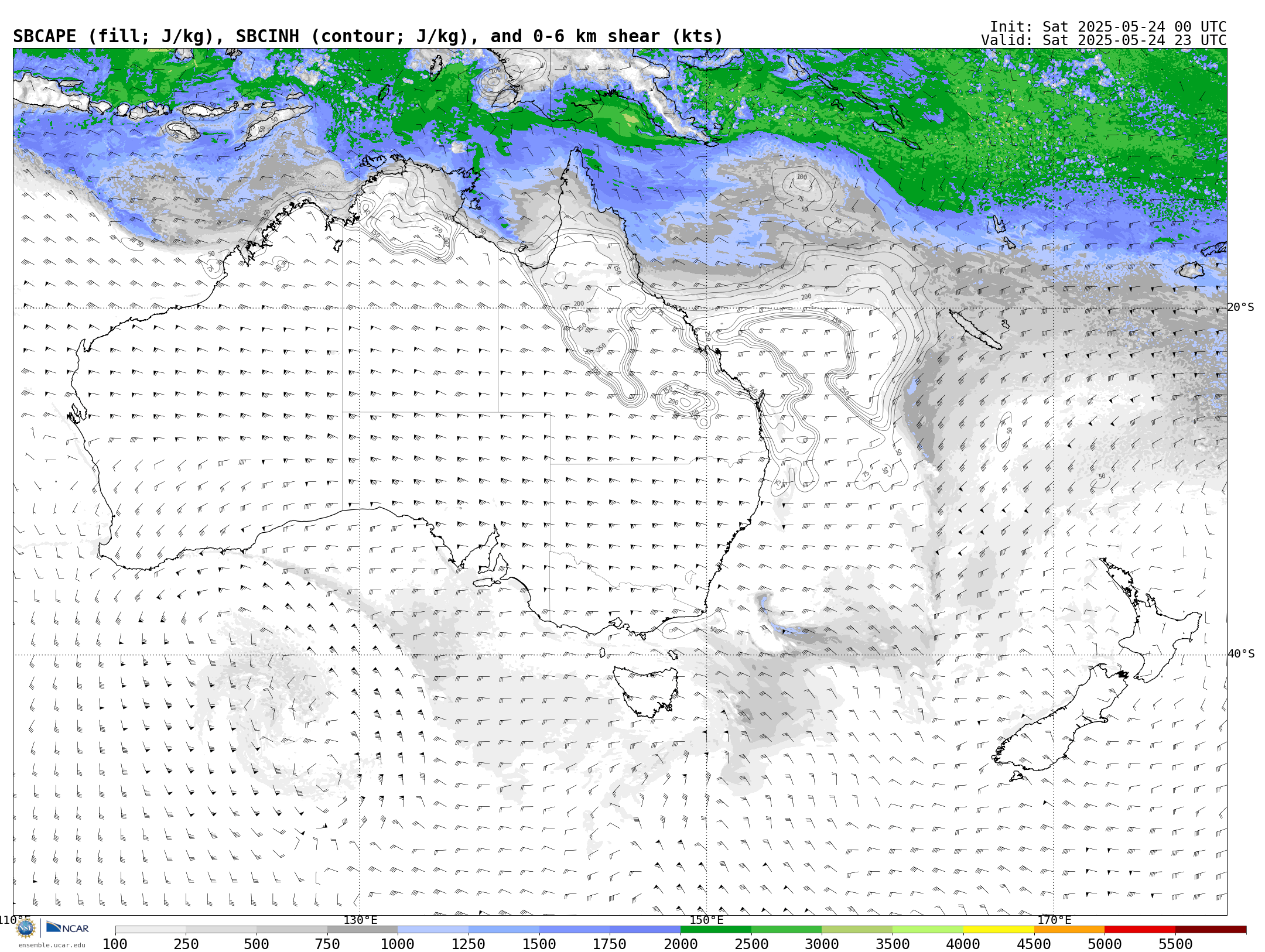Image resolution: width=1265 pixels, height=952 pixels.
Task: Click the Valid: Sat 2025-05-24 23 UTC text
Action: tap(1103, 40)
